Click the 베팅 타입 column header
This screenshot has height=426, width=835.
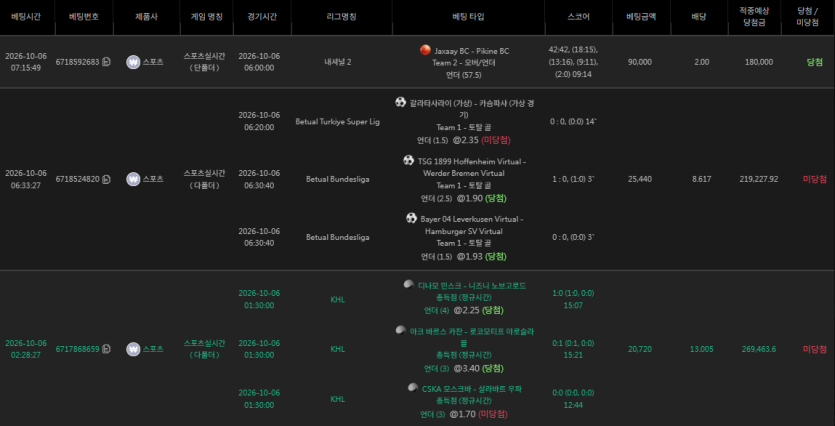[x=468, y=16]
